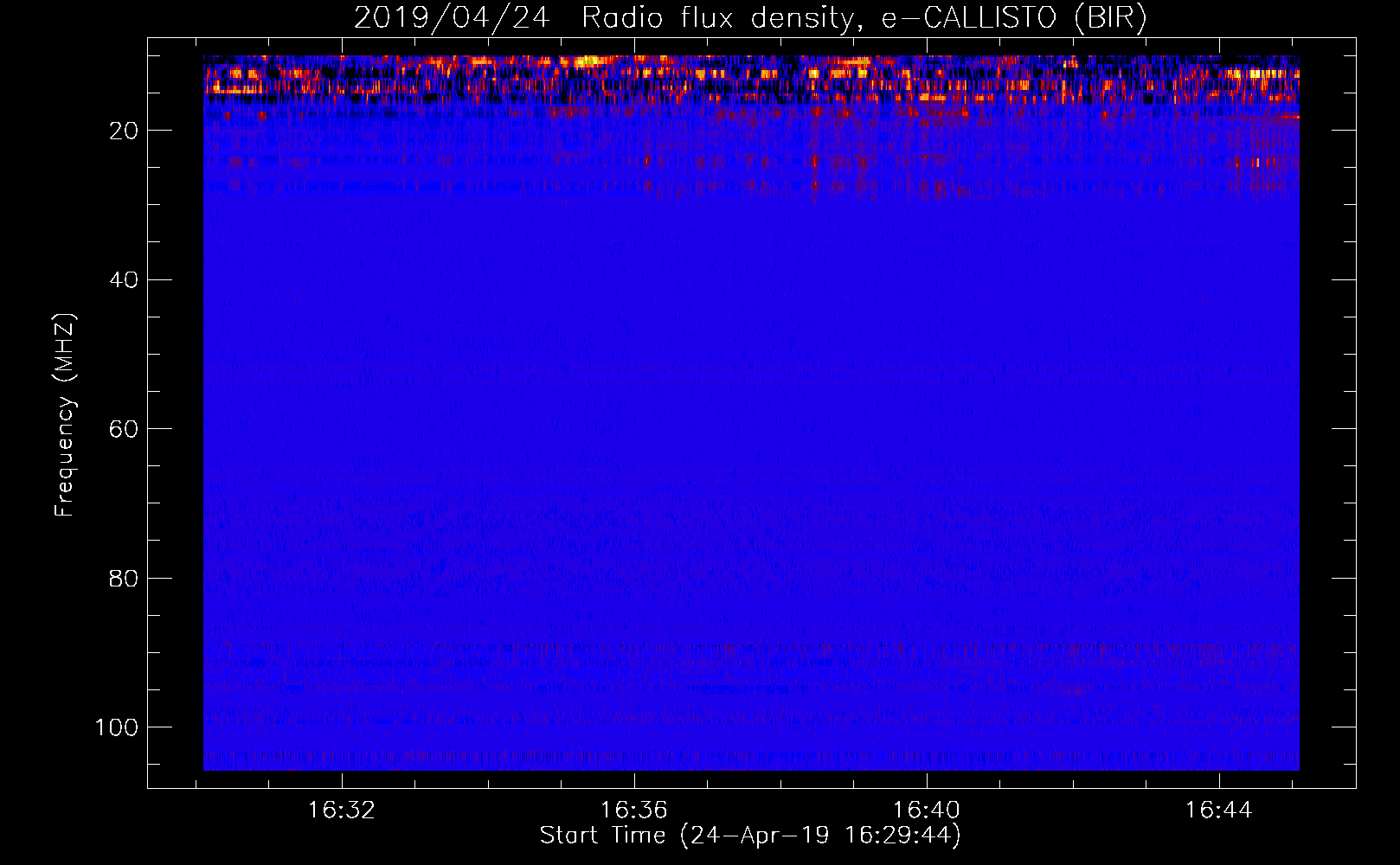1400x865 pixels.
Task: Click the plot title '2019/04/24 Radio flux density, e-CALLISTO (BIR)'
Action: (x=750, y=18)
